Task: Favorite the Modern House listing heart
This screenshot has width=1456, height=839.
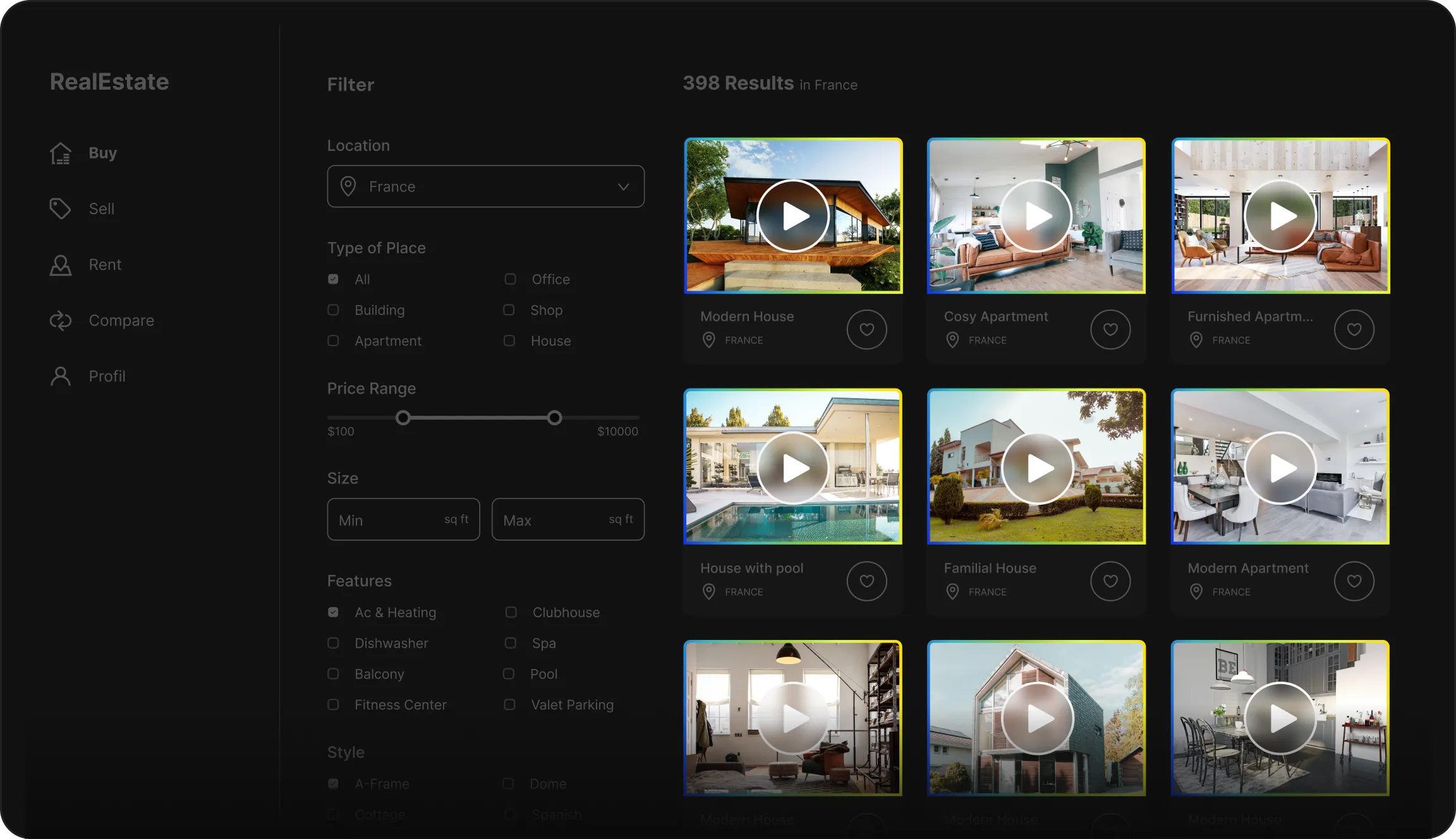Action: [x=867, y=329]
